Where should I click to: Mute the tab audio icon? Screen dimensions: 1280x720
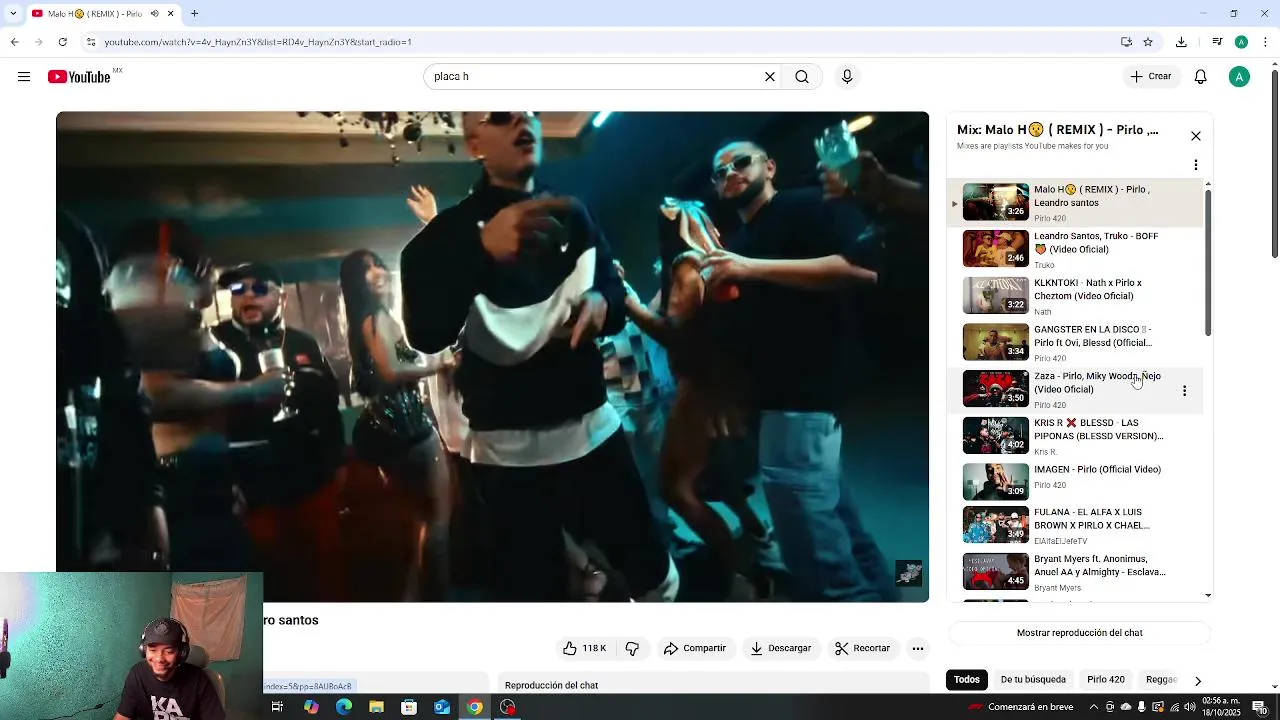coord(154,14)
